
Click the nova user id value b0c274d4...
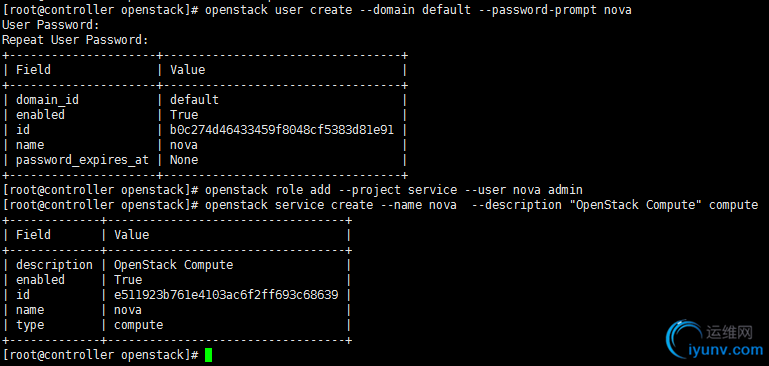pyautogui.click(x=282, y=130)
